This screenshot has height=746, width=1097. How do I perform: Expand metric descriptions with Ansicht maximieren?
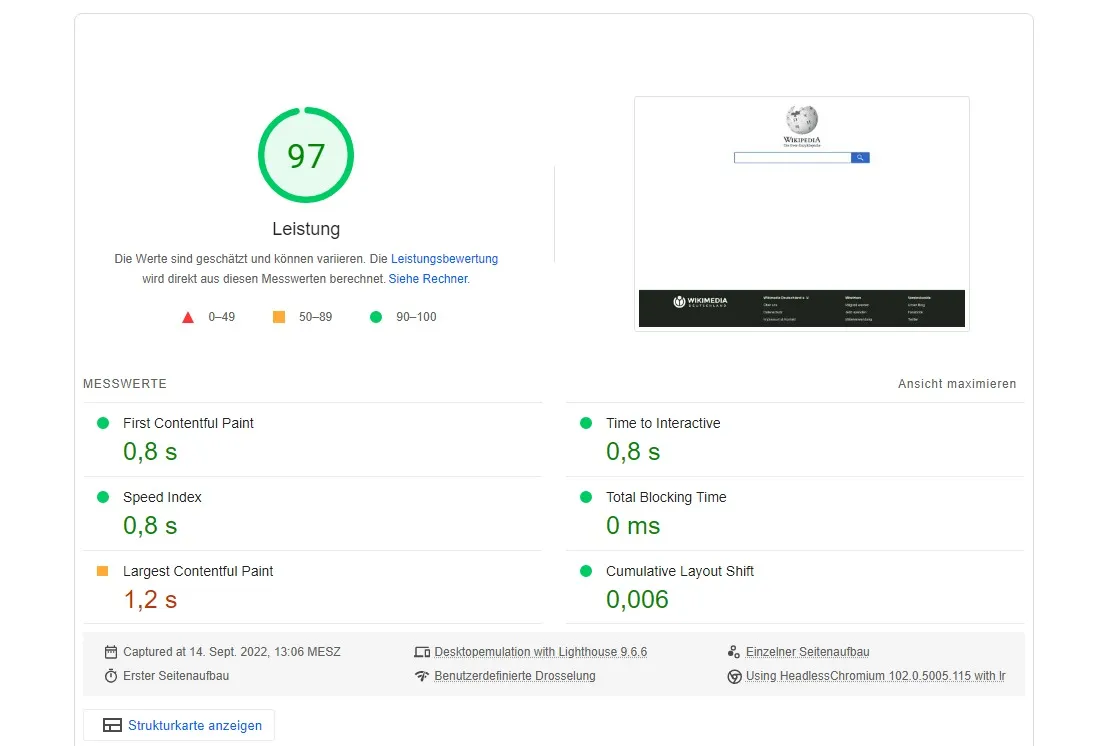[x=956, y=384]
